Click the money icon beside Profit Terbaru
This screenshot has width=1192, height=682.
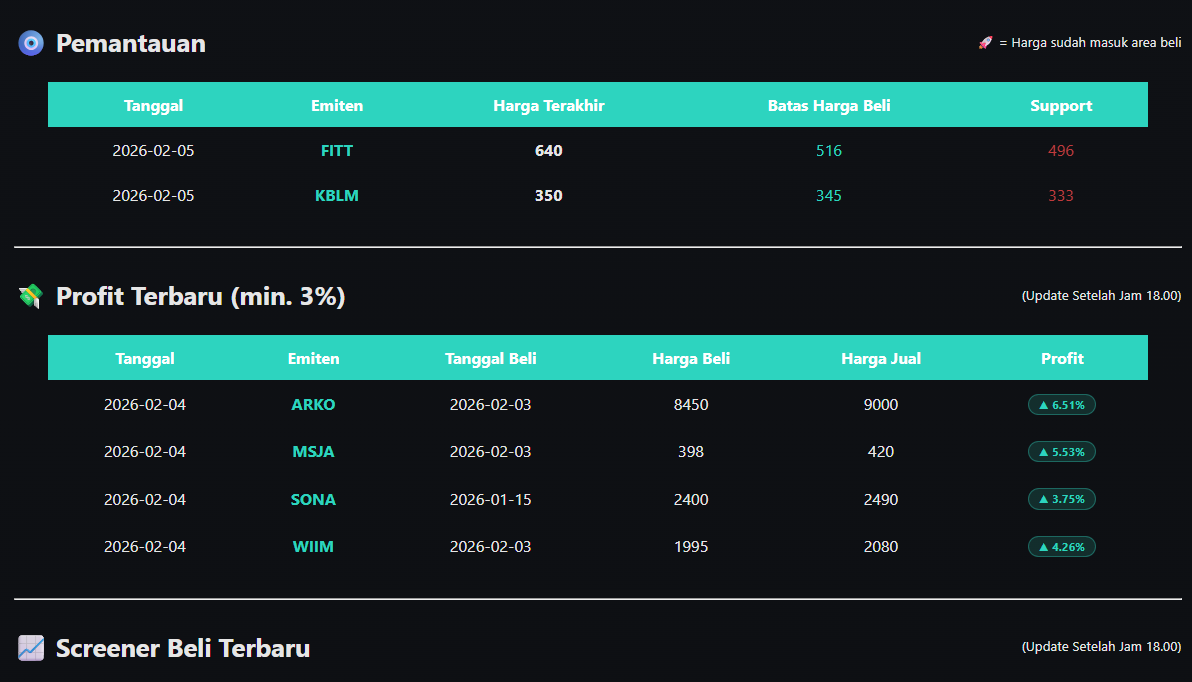click(x=31, y=296)
